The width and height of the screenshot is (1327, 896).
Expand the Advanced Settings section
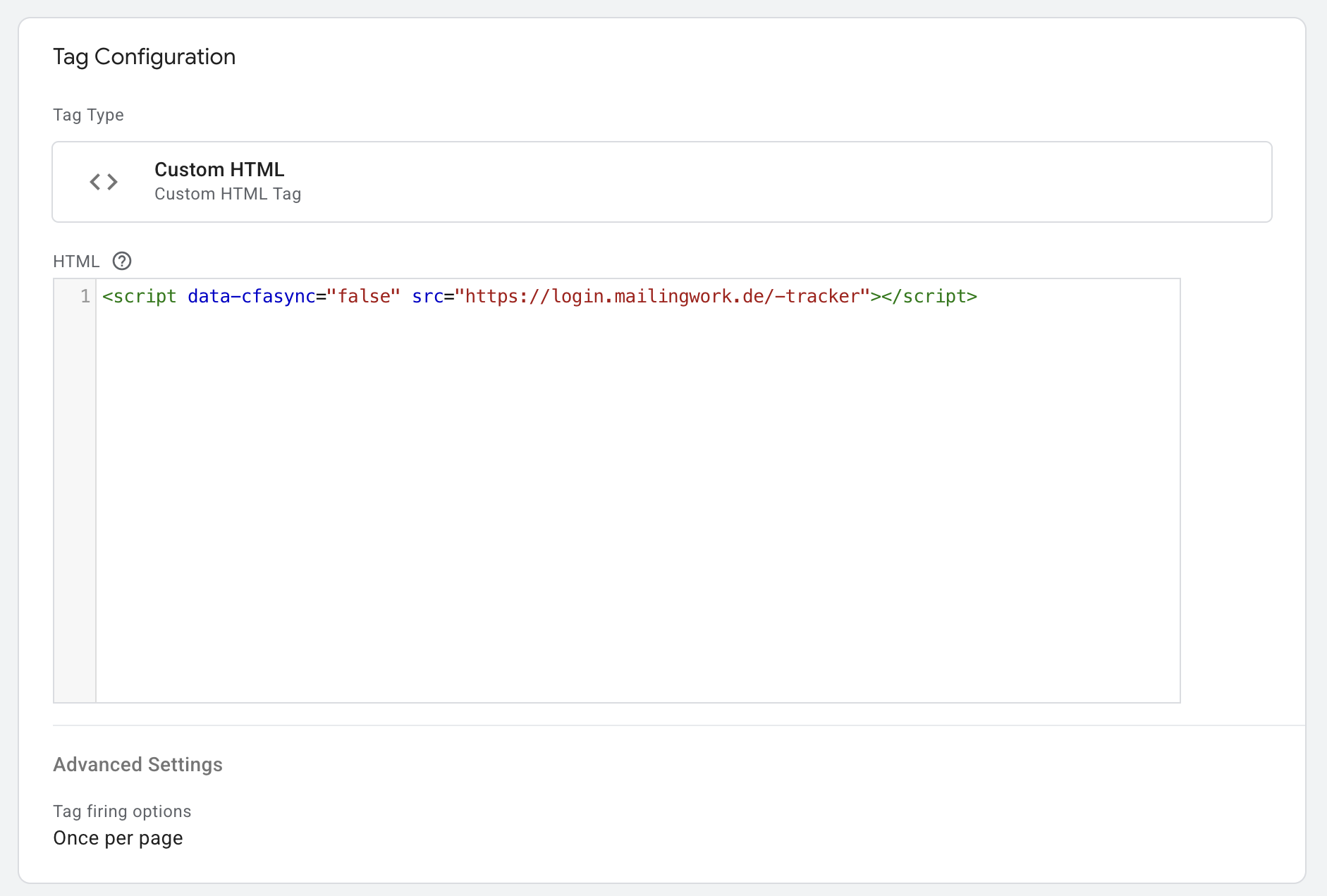(138, 765)
